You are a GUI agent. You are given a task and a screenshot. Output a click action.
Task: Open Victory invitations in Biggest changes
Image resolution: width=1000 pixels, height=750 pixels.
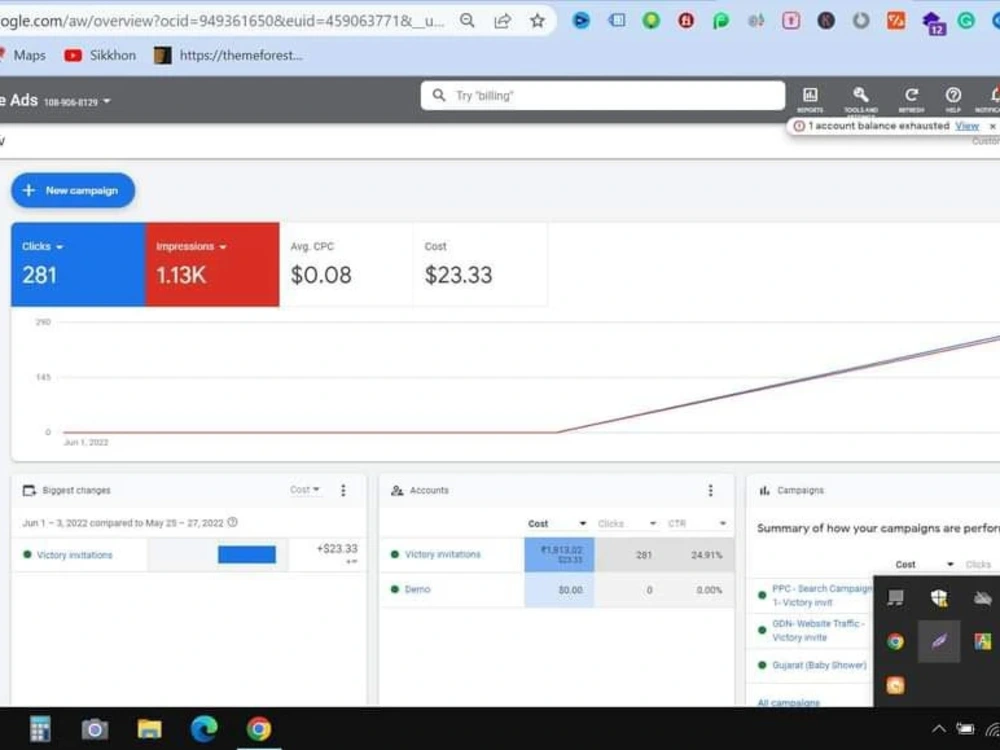[x=74, y=555]
